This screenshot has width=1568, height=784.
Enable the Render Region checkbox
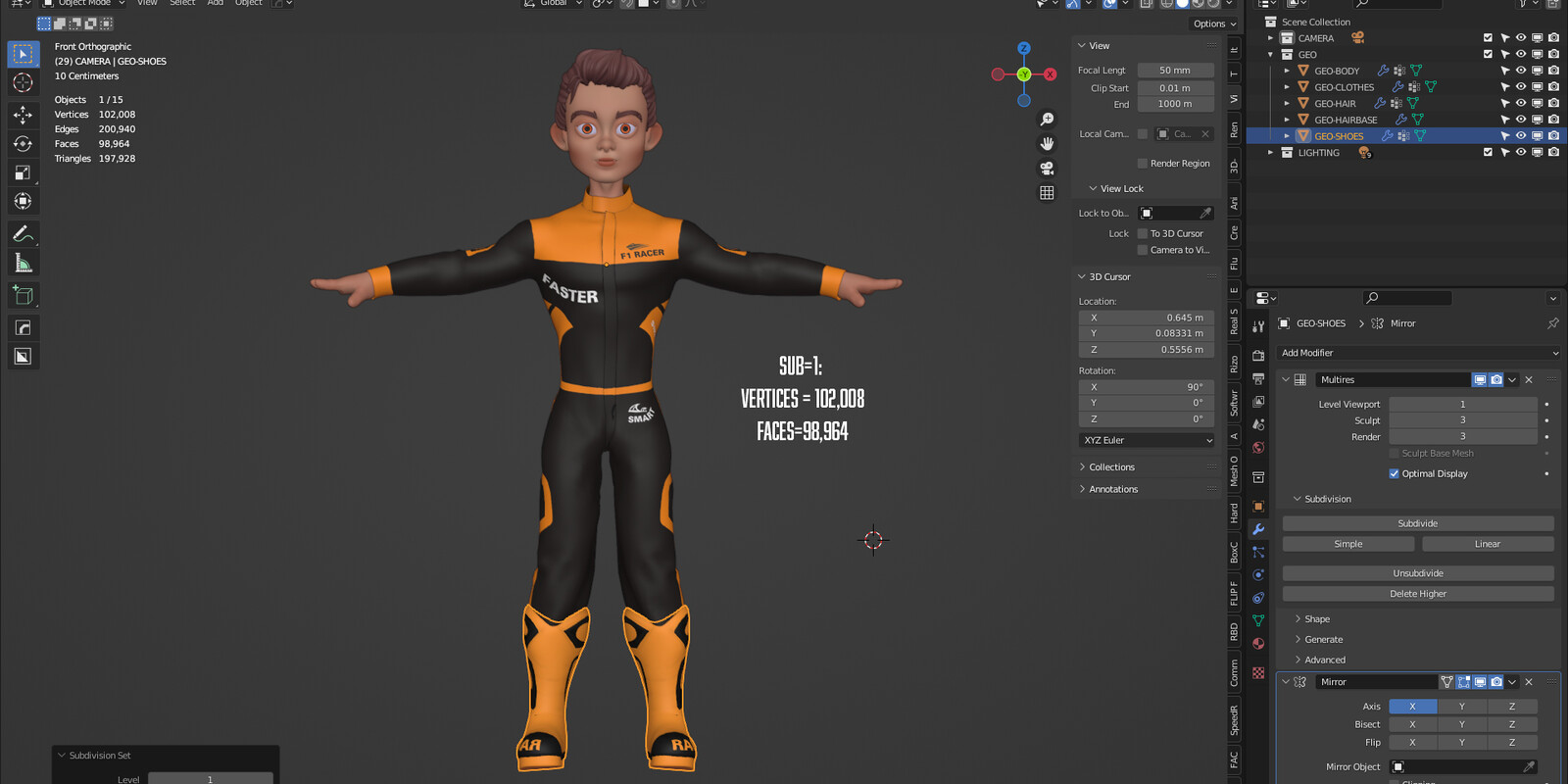pos(1142,164)
